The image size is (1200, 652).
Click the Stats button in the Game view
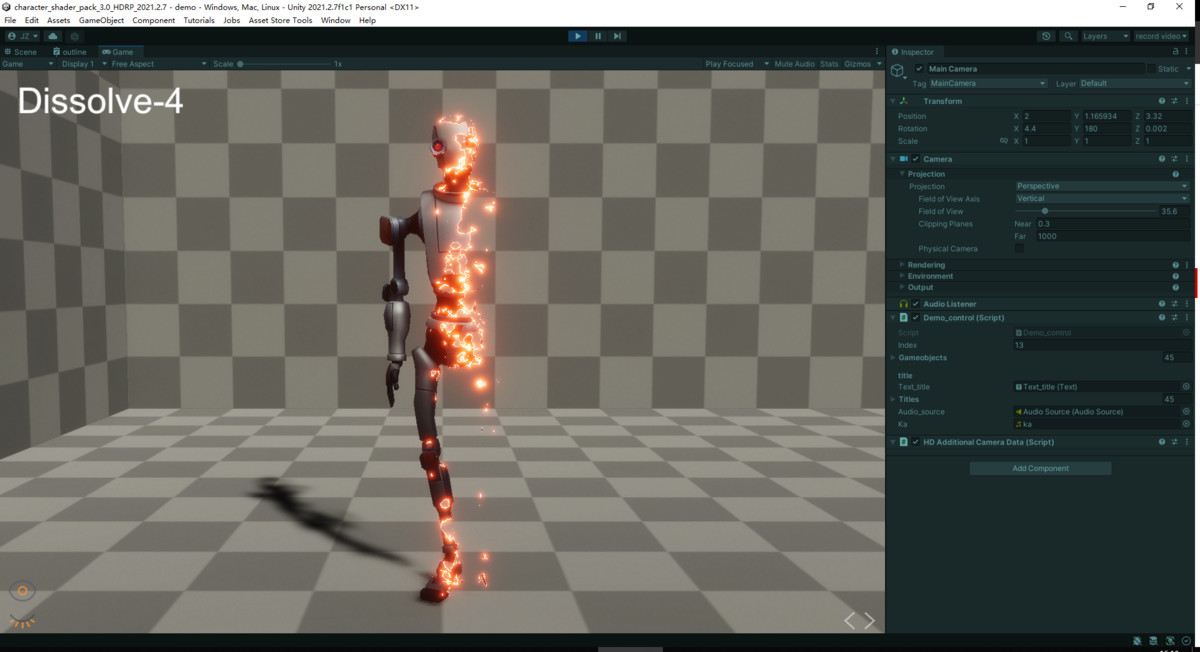pyautogui.click(x=829, y=63)
